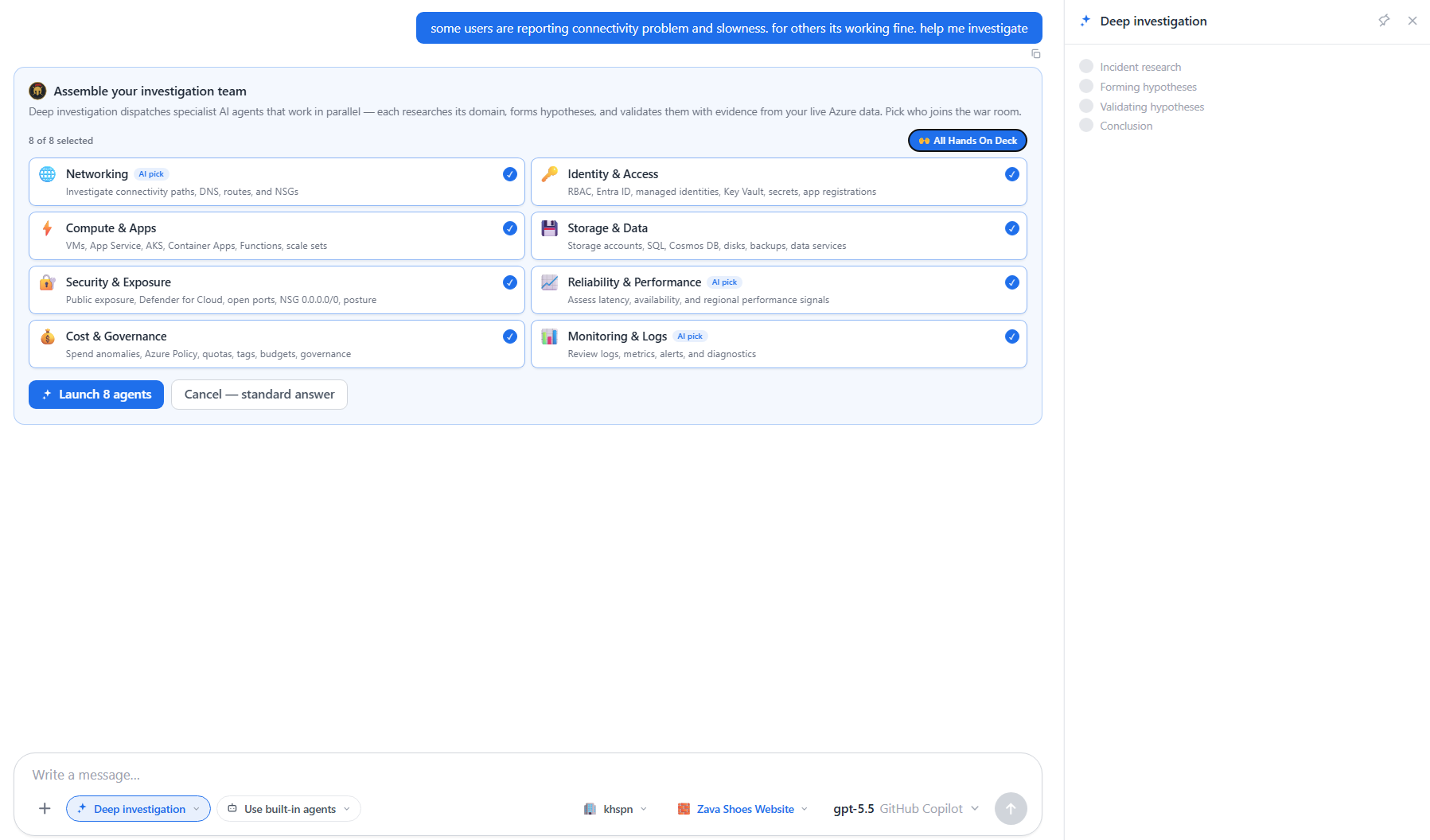This screenshot has height=840, width=1430.
Task: Click the AI pick badge next to Monitoring & Logs
Action: pyautogui.click(x=690, y=336)
